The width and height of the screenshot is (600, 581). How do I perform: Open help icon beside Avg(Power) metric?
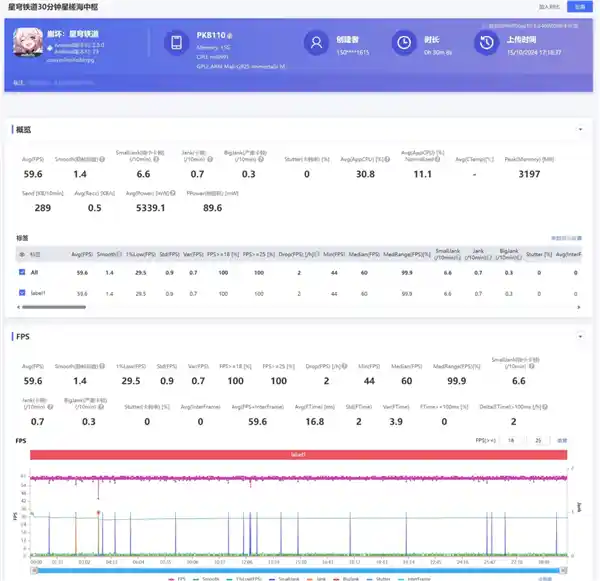click(173, 193)
